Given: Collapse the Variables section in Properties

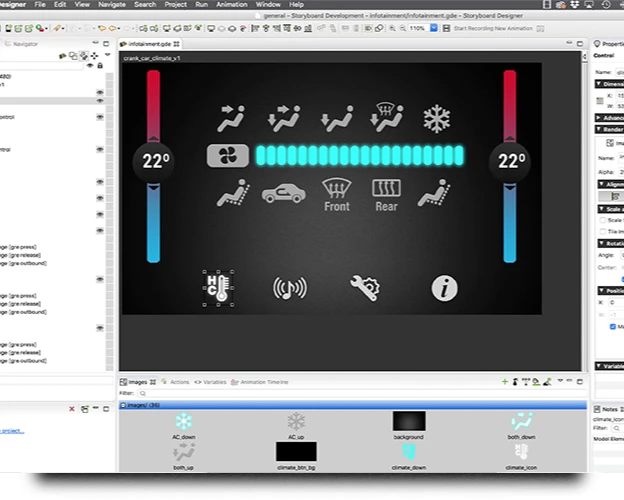Looking at the screenshot, I should pos(598,366).
